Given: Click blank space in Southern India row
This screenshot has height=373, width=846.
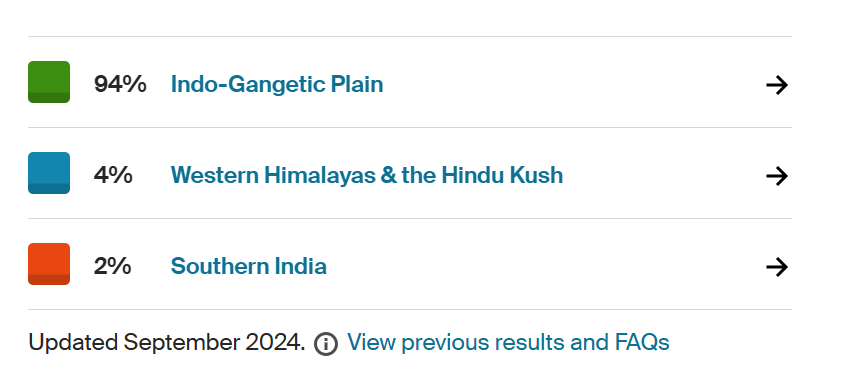Looking at the screenshot, I should [x=545, y=266].
